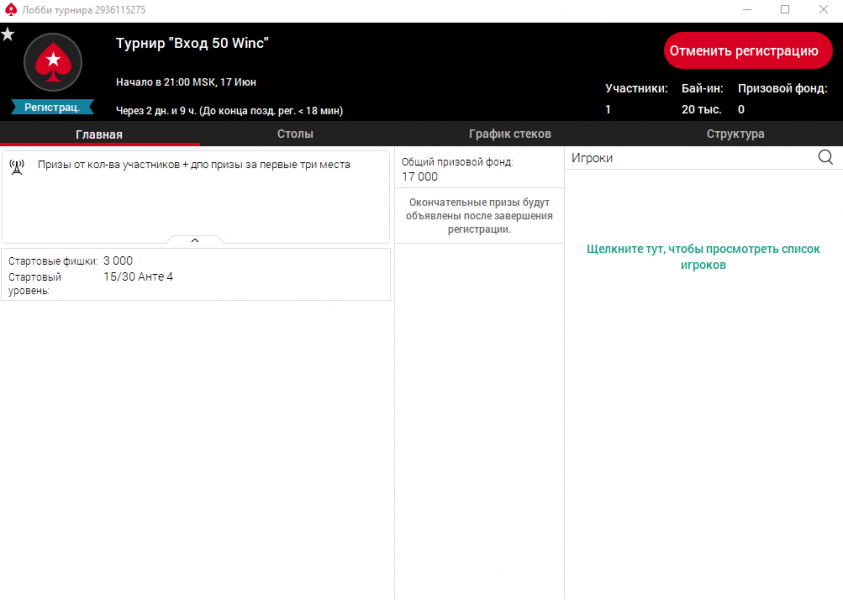Focus the Игроки search field

point(690,157)
